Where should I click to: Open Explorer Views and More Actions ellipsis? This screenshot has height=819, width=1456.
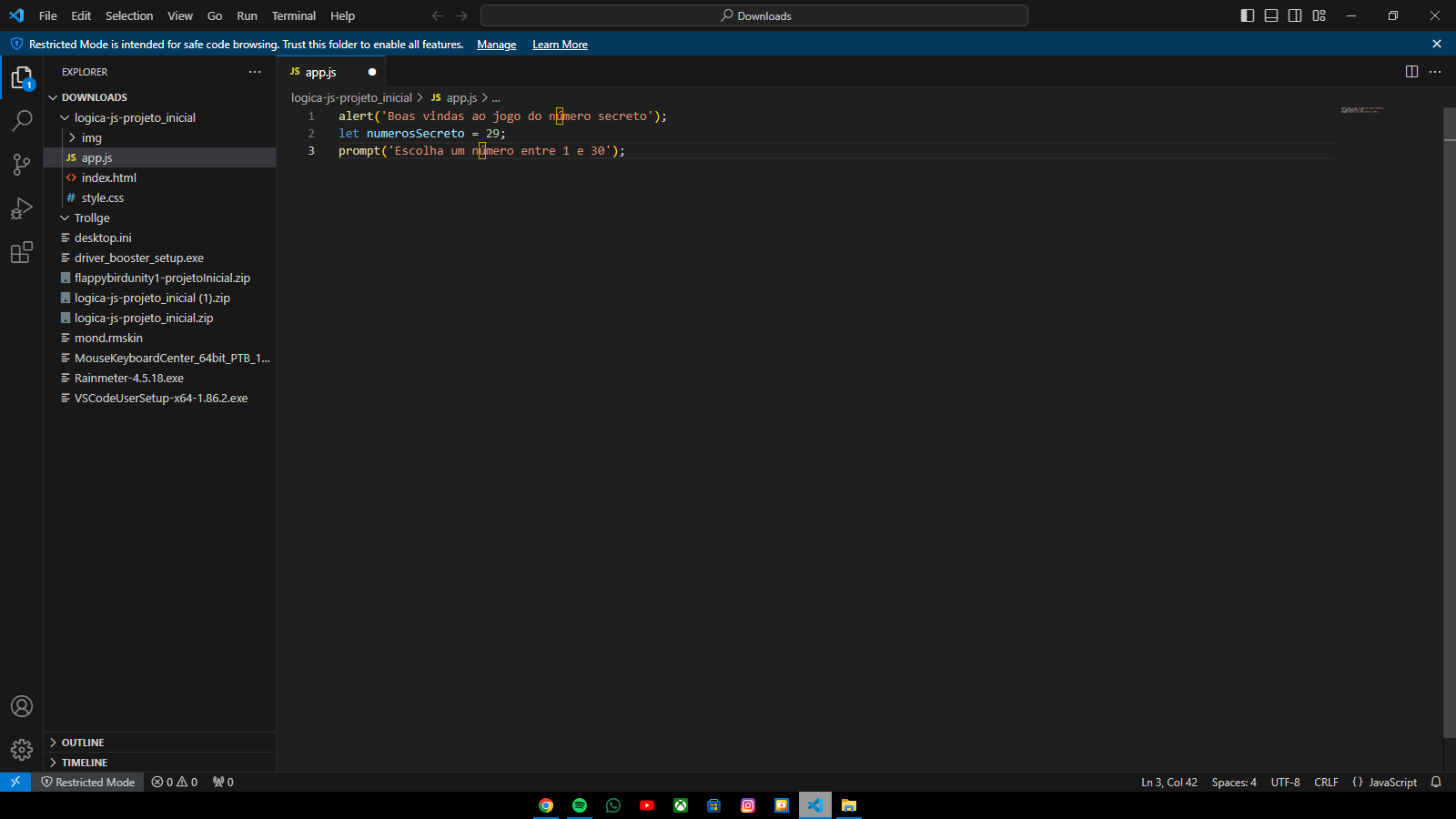click(255, 72)
